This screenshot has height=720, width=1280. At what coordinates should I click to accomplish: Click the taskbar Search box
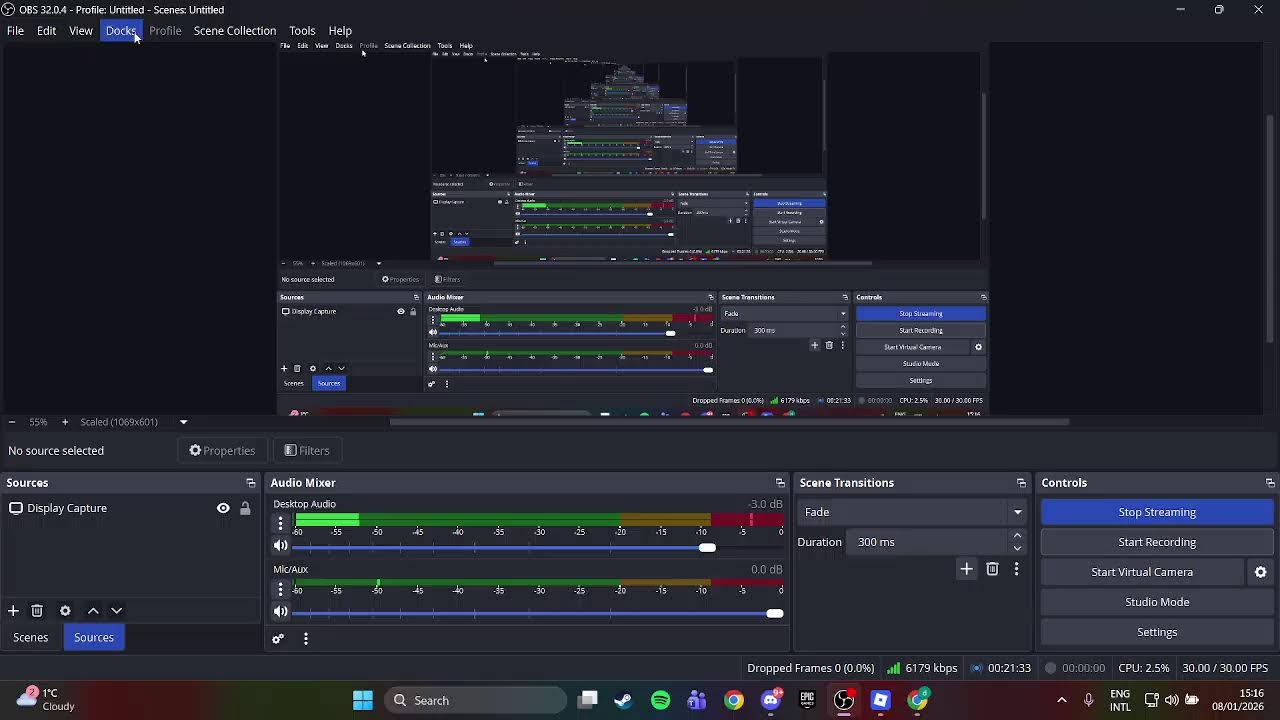tap(476, 700)
